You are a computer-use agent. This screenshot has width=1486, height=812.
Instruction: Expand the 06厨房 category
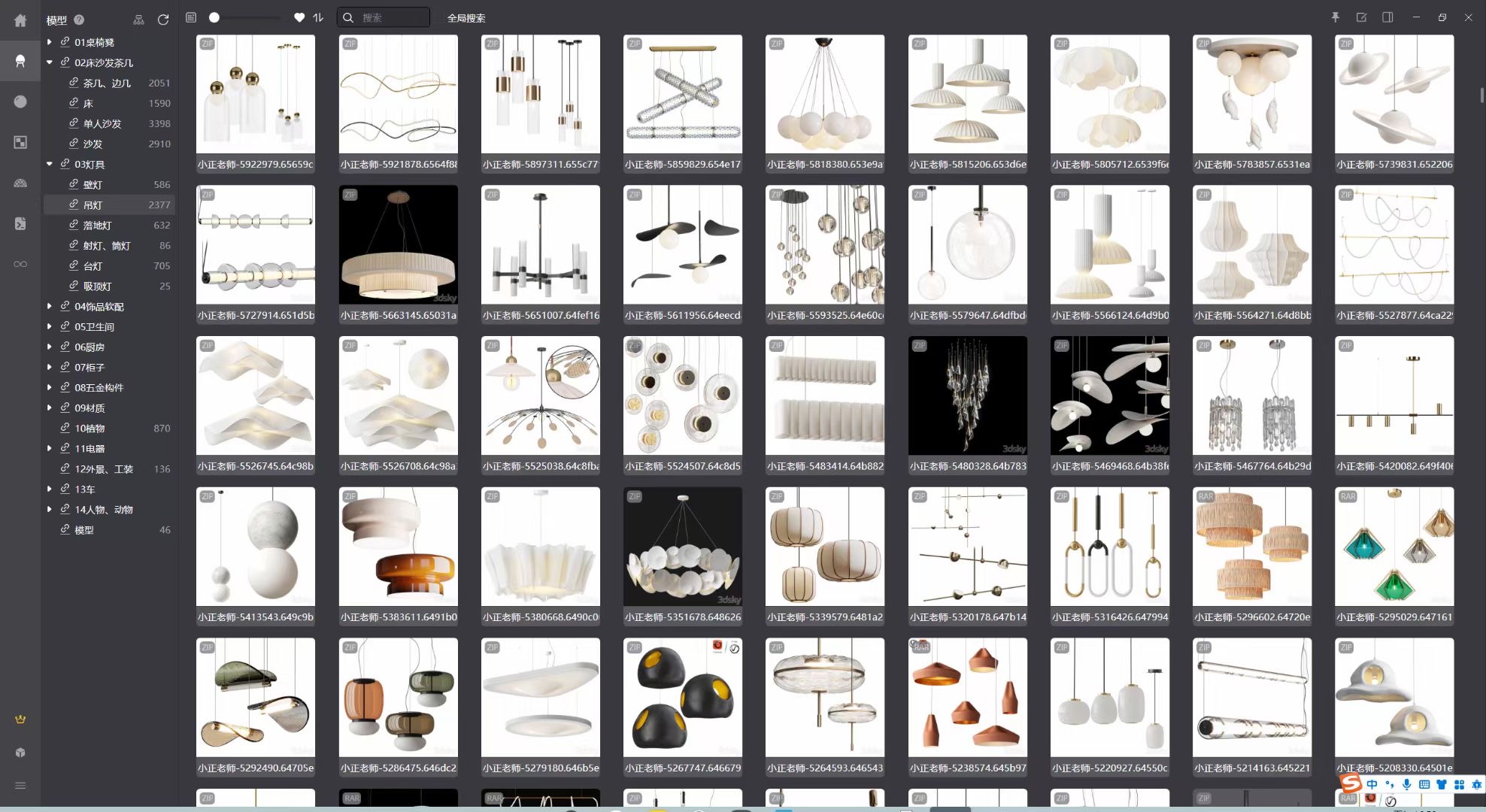[50, 347]
